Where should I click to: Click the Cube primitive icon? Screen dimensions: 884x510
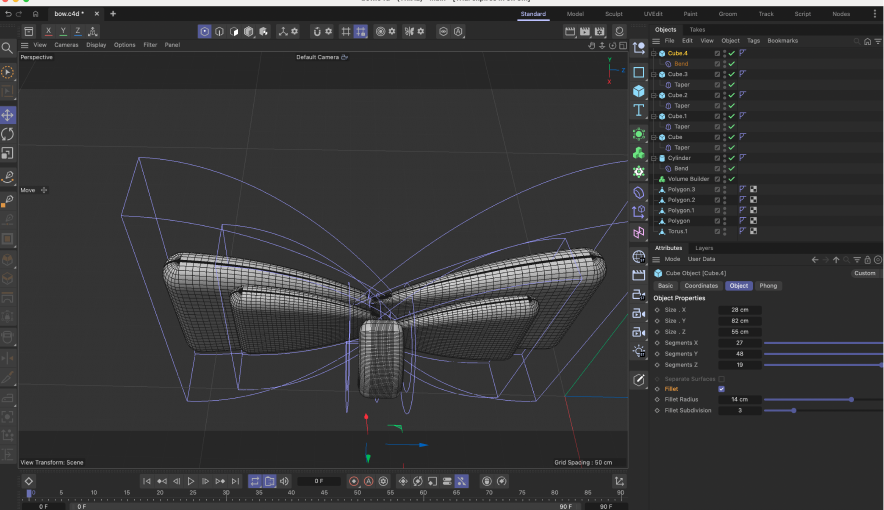pos(639,91)
